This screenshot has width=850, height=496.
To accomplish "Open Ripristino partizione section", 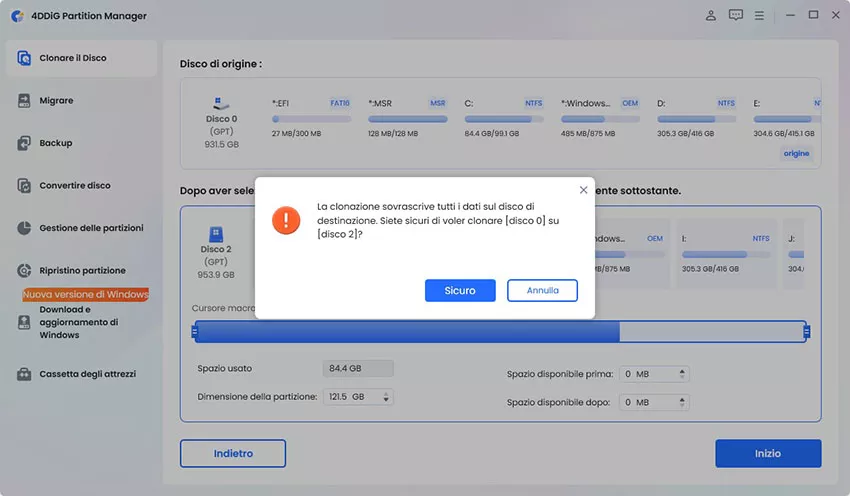I will 81,270.
